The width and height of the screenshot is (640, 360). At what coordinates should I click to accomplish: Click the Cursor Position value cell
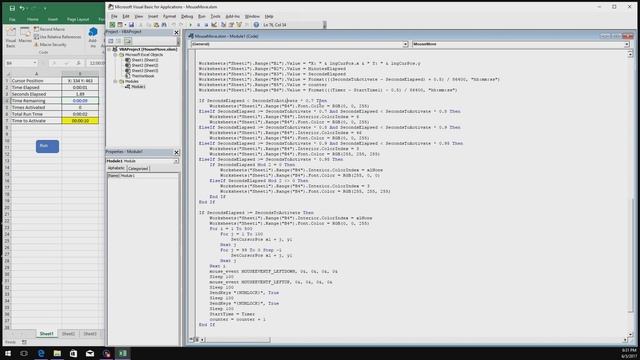coord(80,81)
